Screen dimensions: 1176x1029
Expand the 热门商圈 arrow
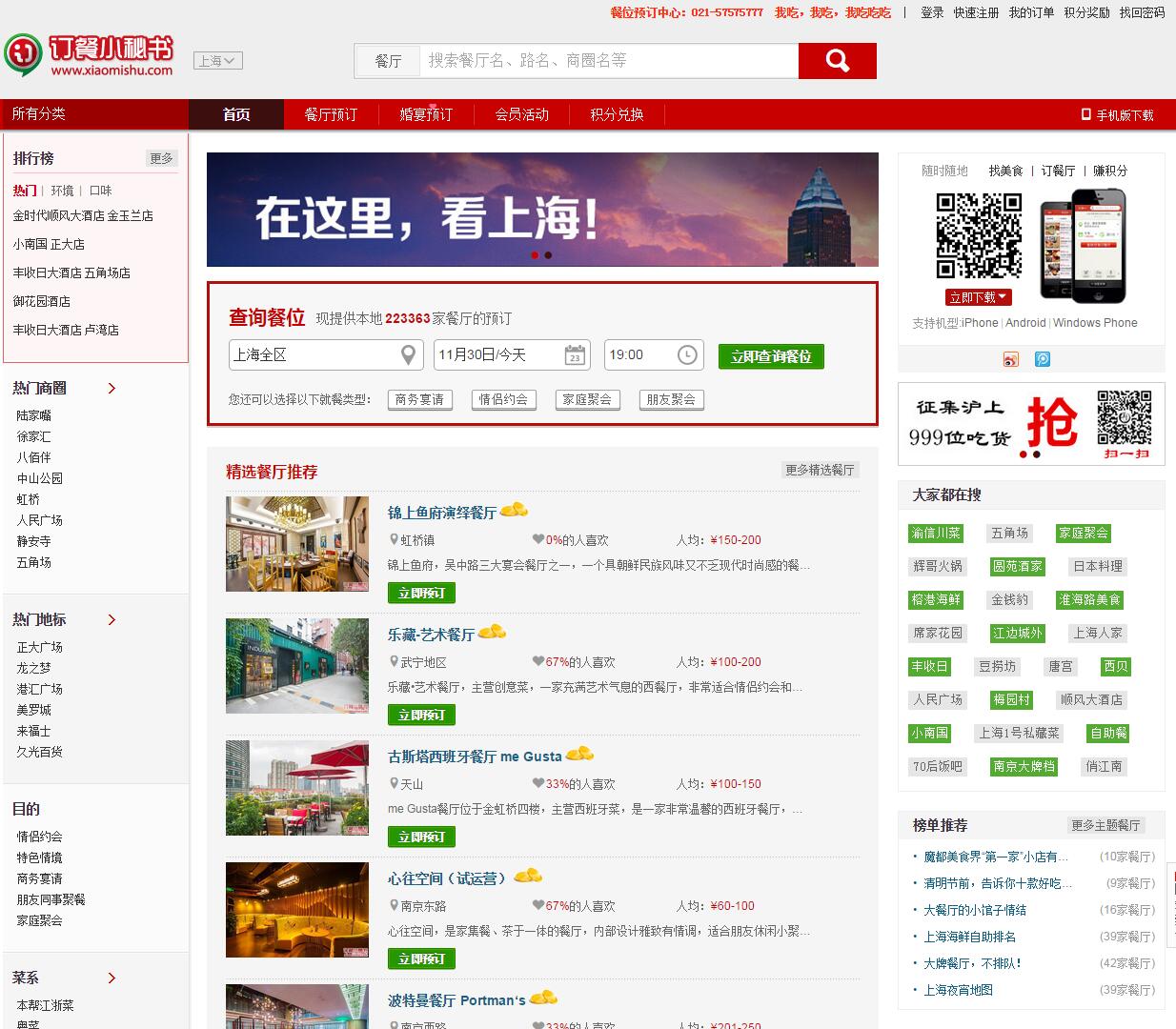pyautogui.click(x=112, y=388)
